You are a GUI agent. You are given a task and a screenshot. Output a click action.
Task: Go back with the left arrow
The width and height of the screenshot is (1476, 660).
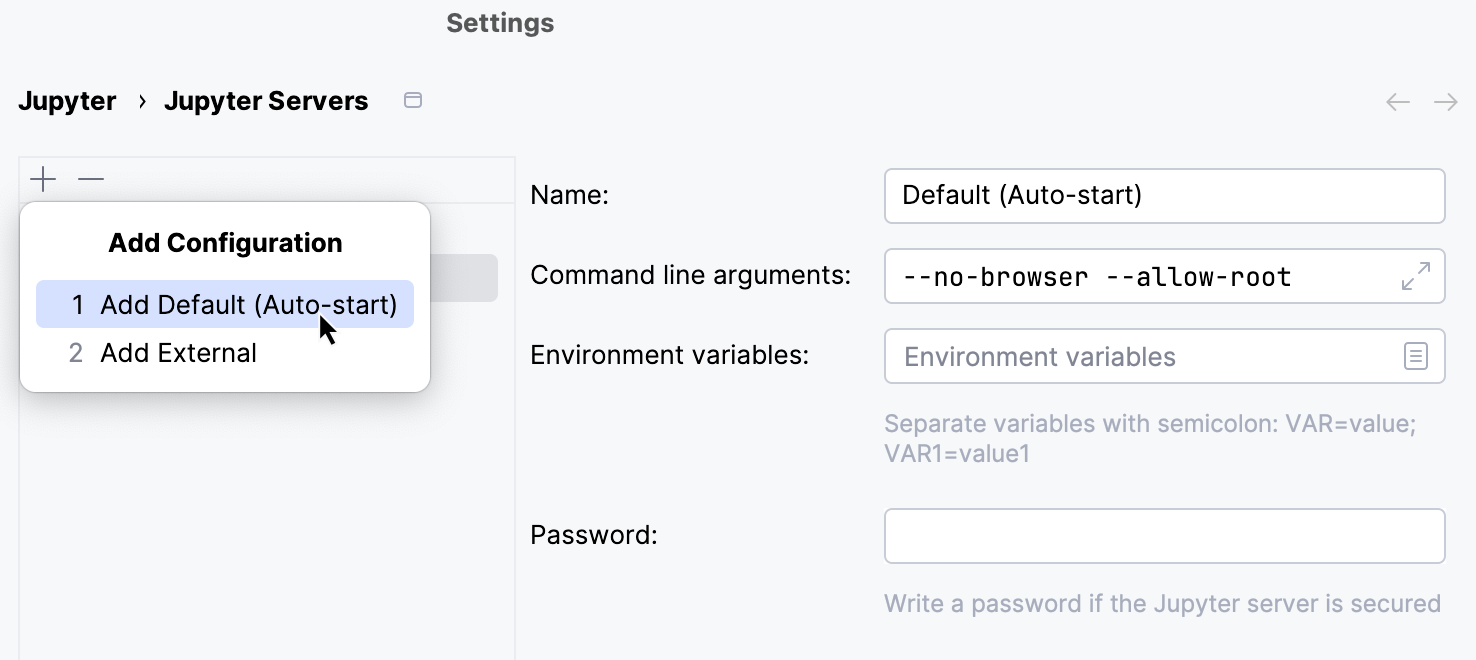(x=1397, y=102)
